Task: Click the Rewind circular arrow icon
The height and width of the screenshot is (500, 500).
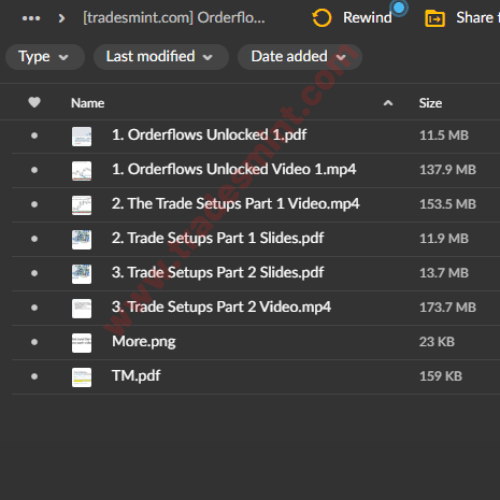Action: click(322, 18)
